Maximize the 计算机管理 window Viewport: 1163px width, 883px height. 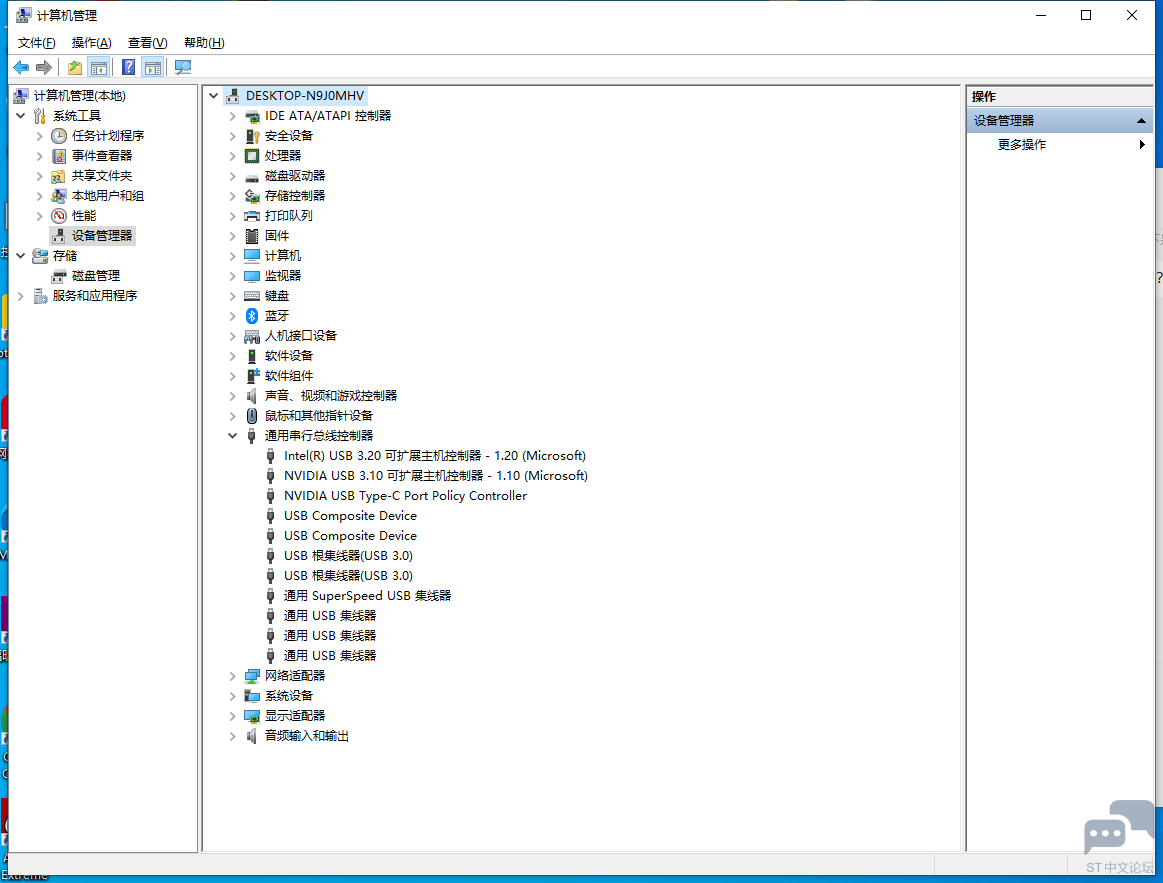tap(1086, 15)
